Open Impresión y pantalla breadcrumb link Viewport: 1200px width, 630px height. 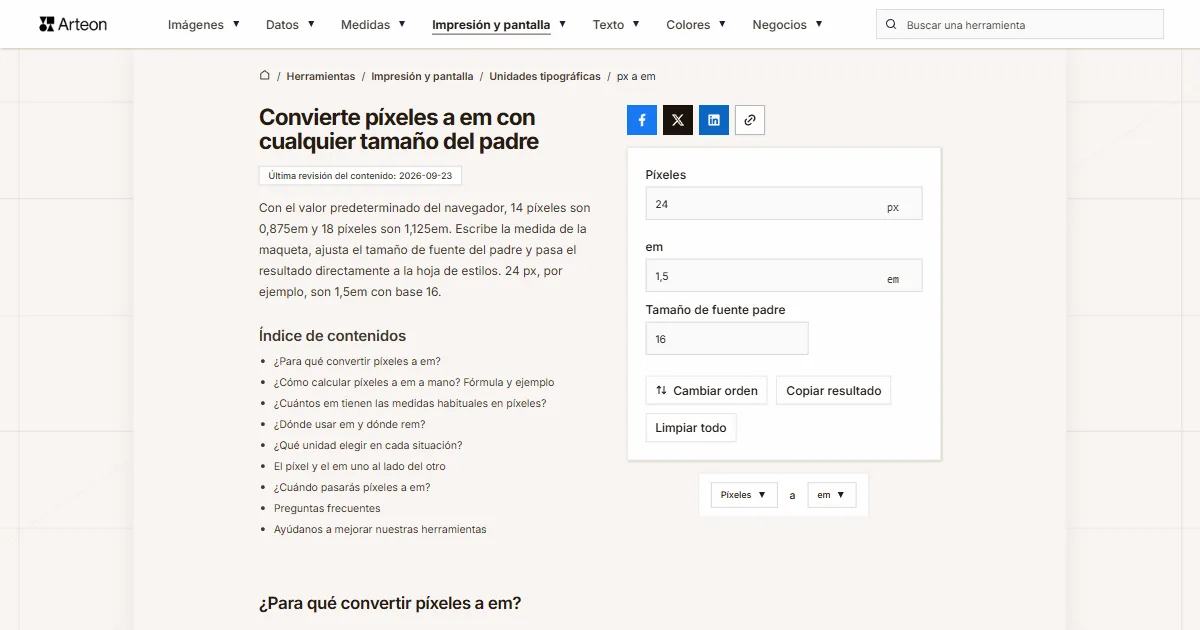[422, 76]
